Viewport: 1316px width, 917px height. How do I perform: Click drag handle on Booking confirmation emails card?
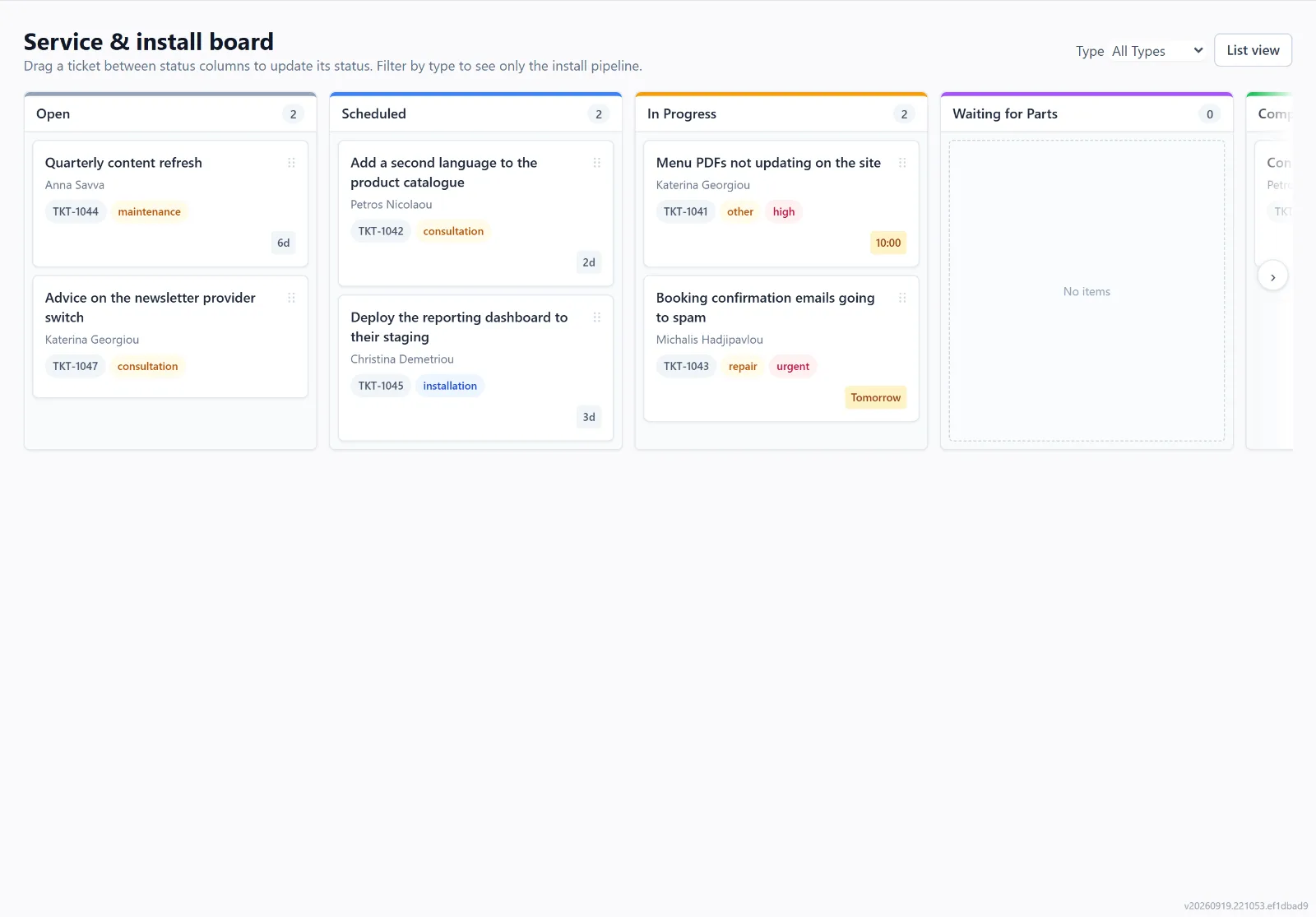click(x=902, y=298)
